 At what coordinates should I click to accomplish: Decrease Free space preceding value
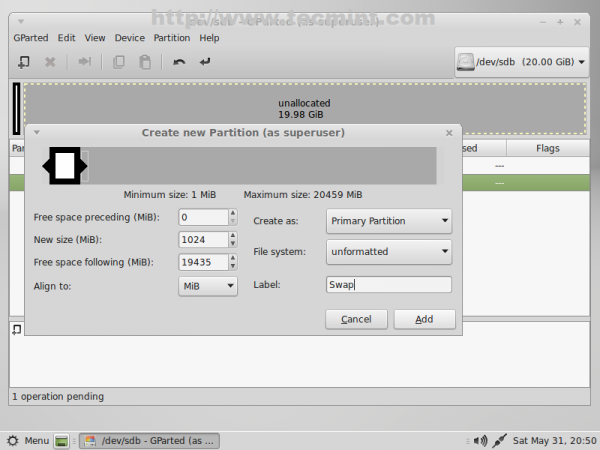click(x=233, y=221)
